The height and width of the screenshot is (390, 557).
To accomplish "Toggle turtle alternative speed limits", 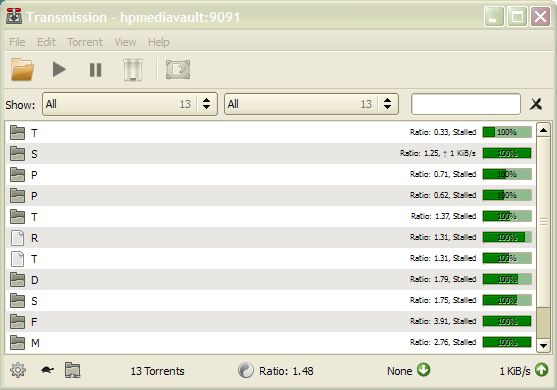I will pyautogui.click(x=47, y=370).
